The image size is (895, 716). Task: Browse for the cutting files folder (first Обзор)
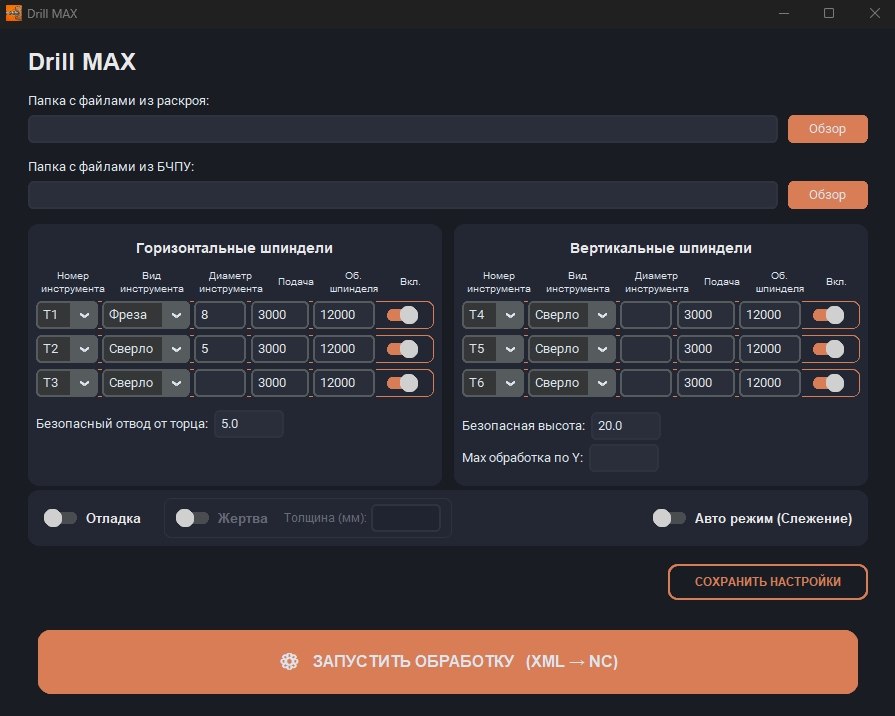[x=828, y=129]
